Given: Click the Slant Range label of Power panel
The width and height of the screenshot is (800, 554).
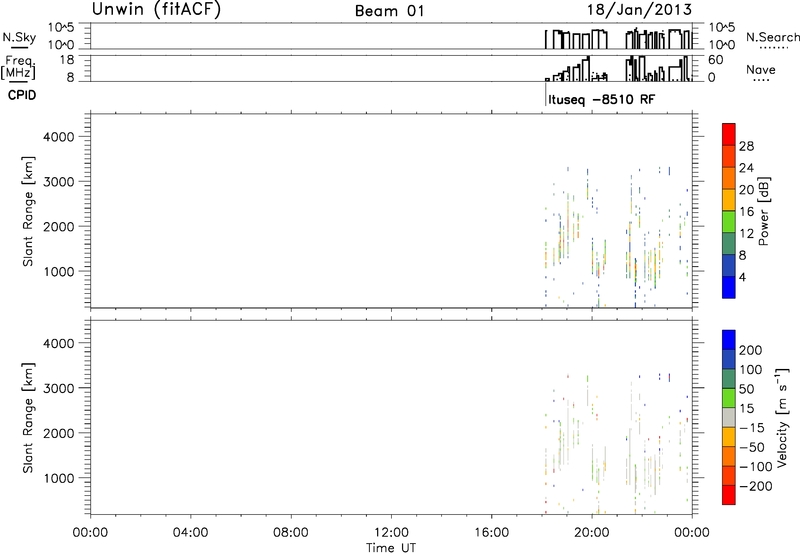Looking at the screenshot, I should [28, 211].
